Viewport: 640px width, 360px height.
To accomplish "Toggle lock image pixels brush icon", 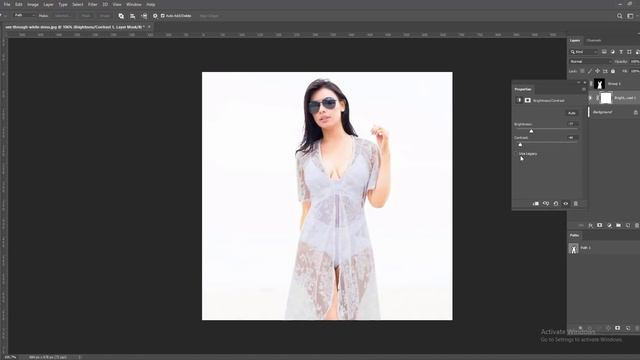I will (590, 71).
